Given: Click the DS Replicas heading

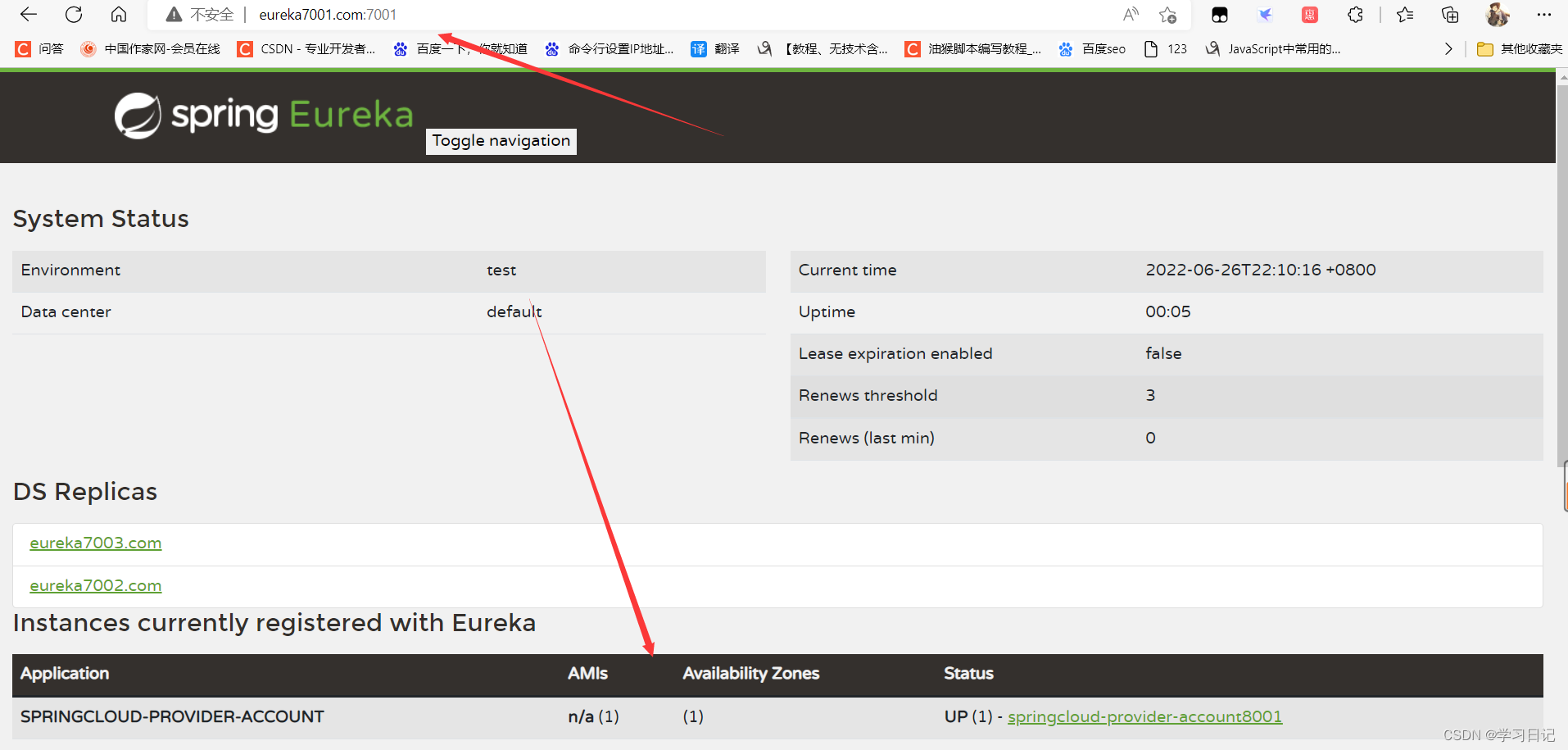Looking at the screenshot, I should [x=85, y=492].
